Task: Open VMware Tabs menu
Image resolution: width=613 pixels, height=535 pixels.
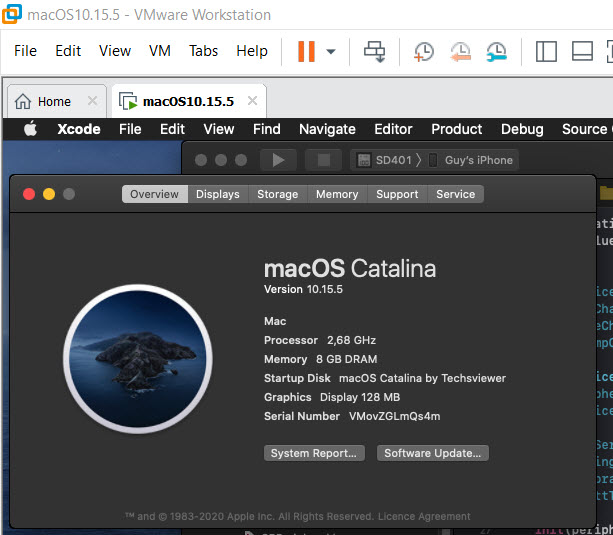Action: (203, 51)
